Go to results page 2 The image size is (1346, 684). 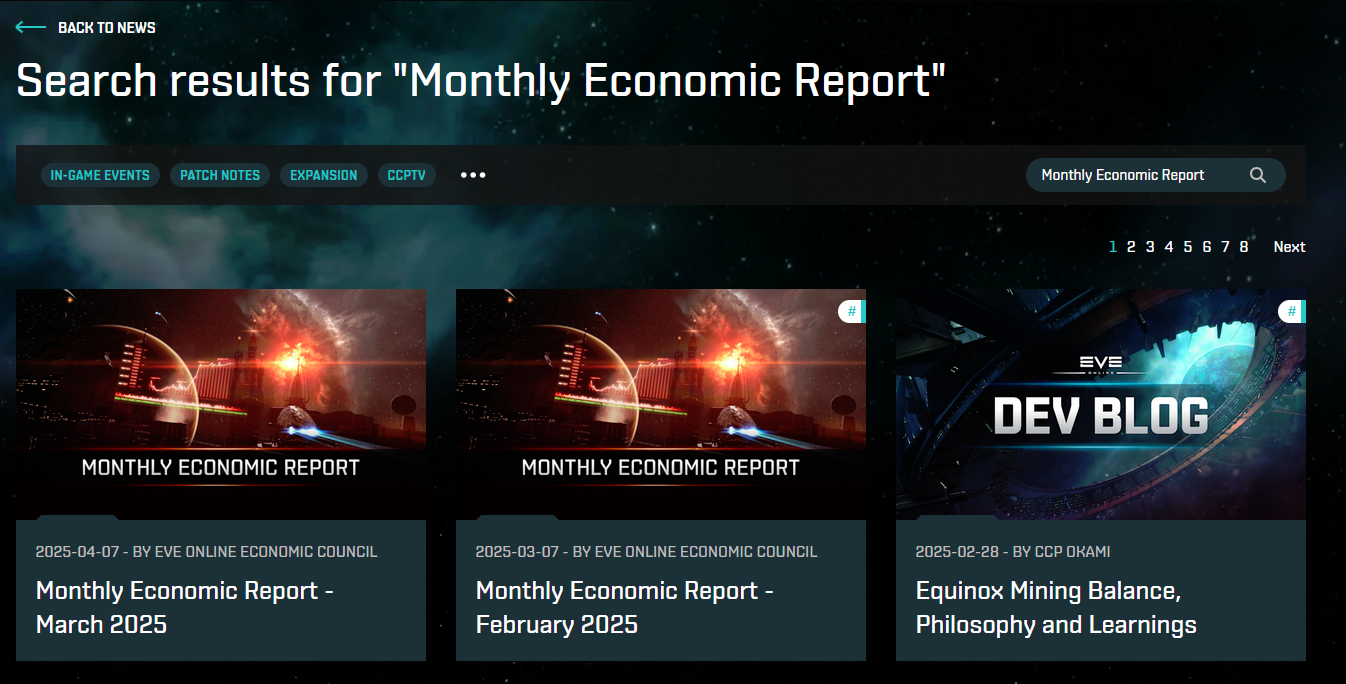tap(1131, 247)
